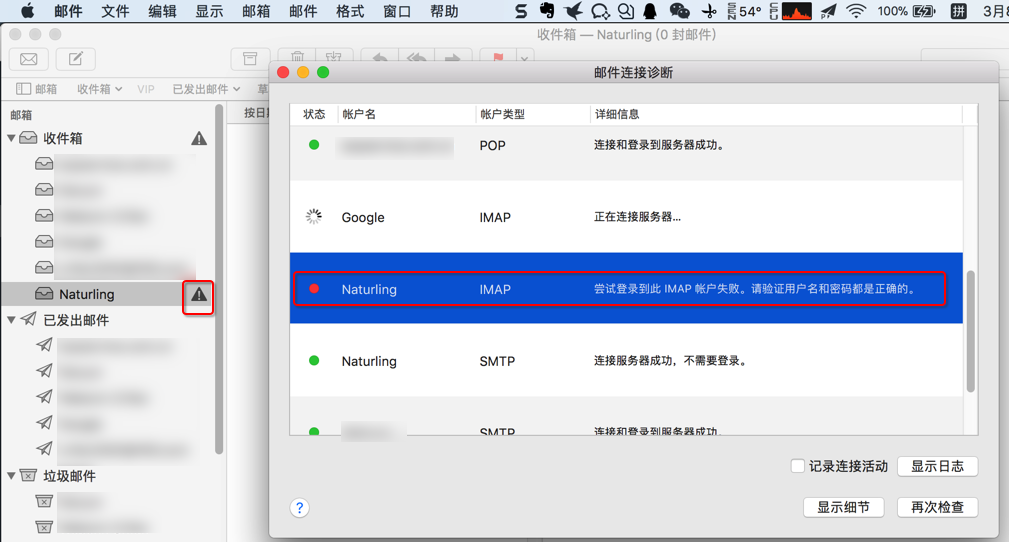The width and height of the screenshot is (1009, 542).
Task: Click the 帐户类型 column header
Action: click(533, 114)
